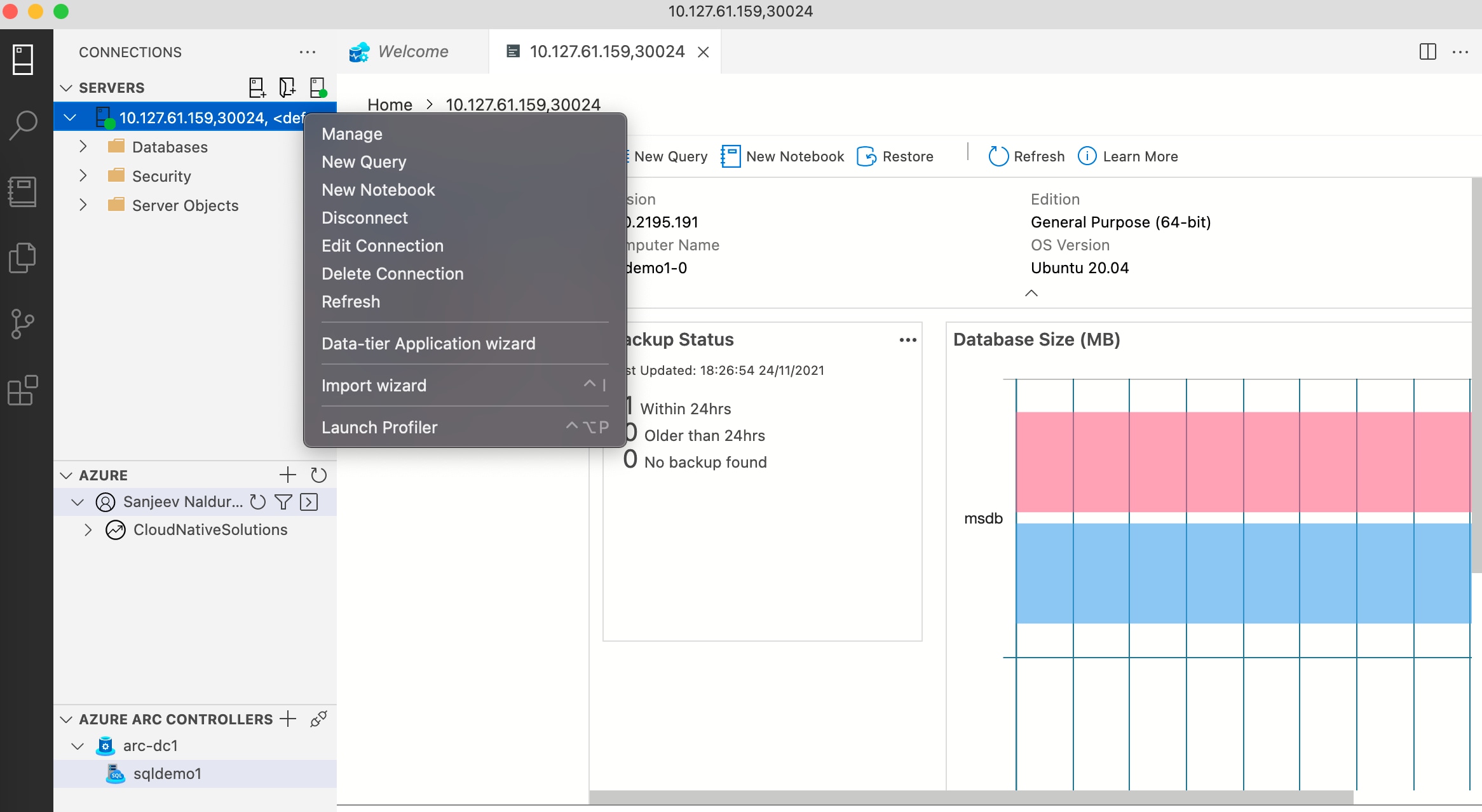Image resolution: width=1482 pixels, height=812 pixels.
Task: Expand the CloudNativeSolutions subscription
Action: (x=88, y=530)
